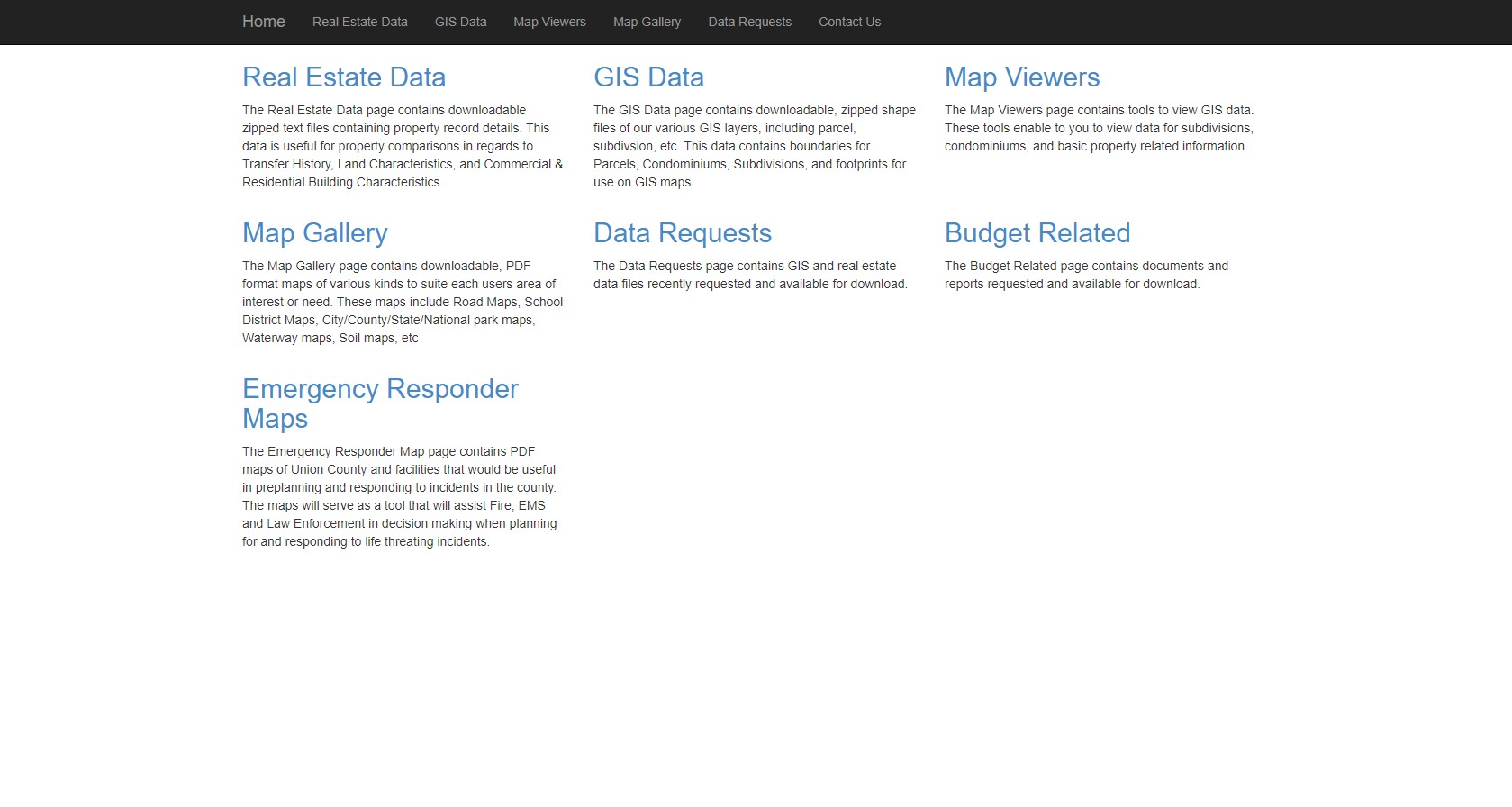1512x807 pixels.
Task: Click text "The Map Gallery page contains downloadable, PDF"
Action: (x=386, y=266)
